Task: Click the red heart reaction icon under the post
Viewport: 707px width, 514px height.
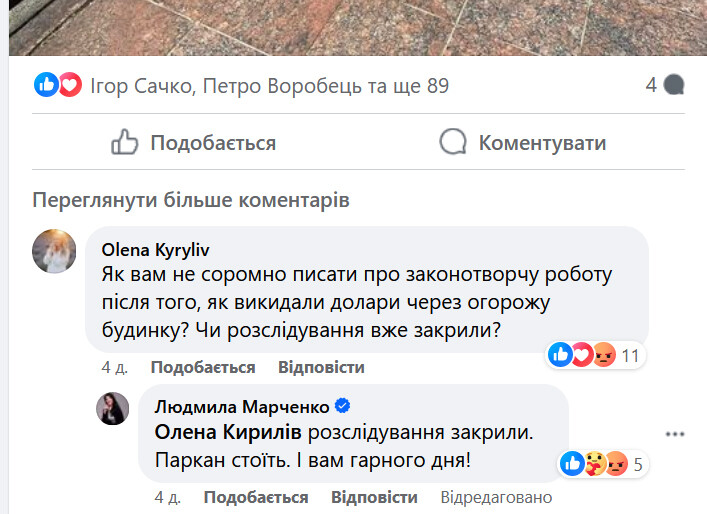Action: 70,85
